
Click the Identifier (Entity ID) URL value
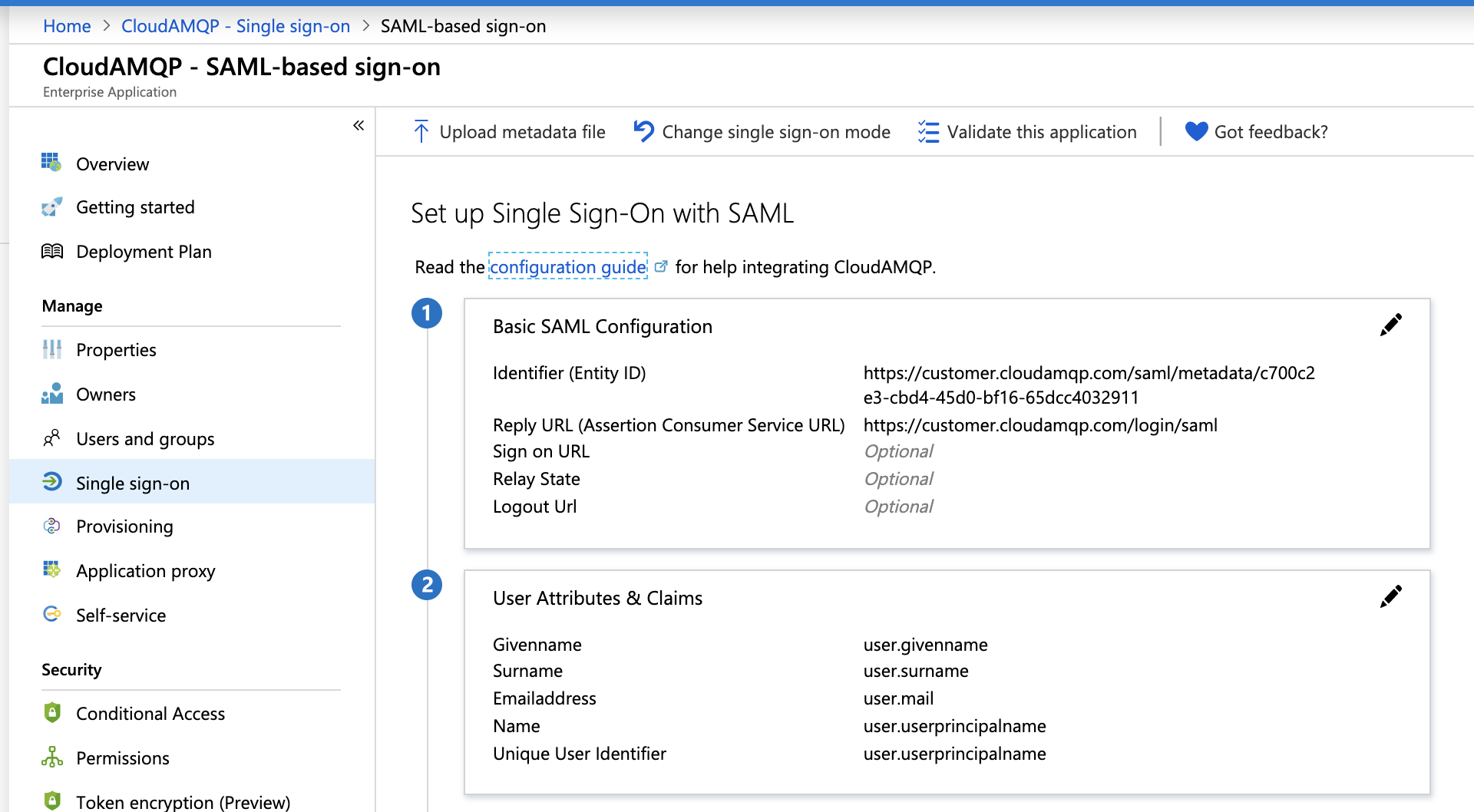click(x=1089, y=385)
